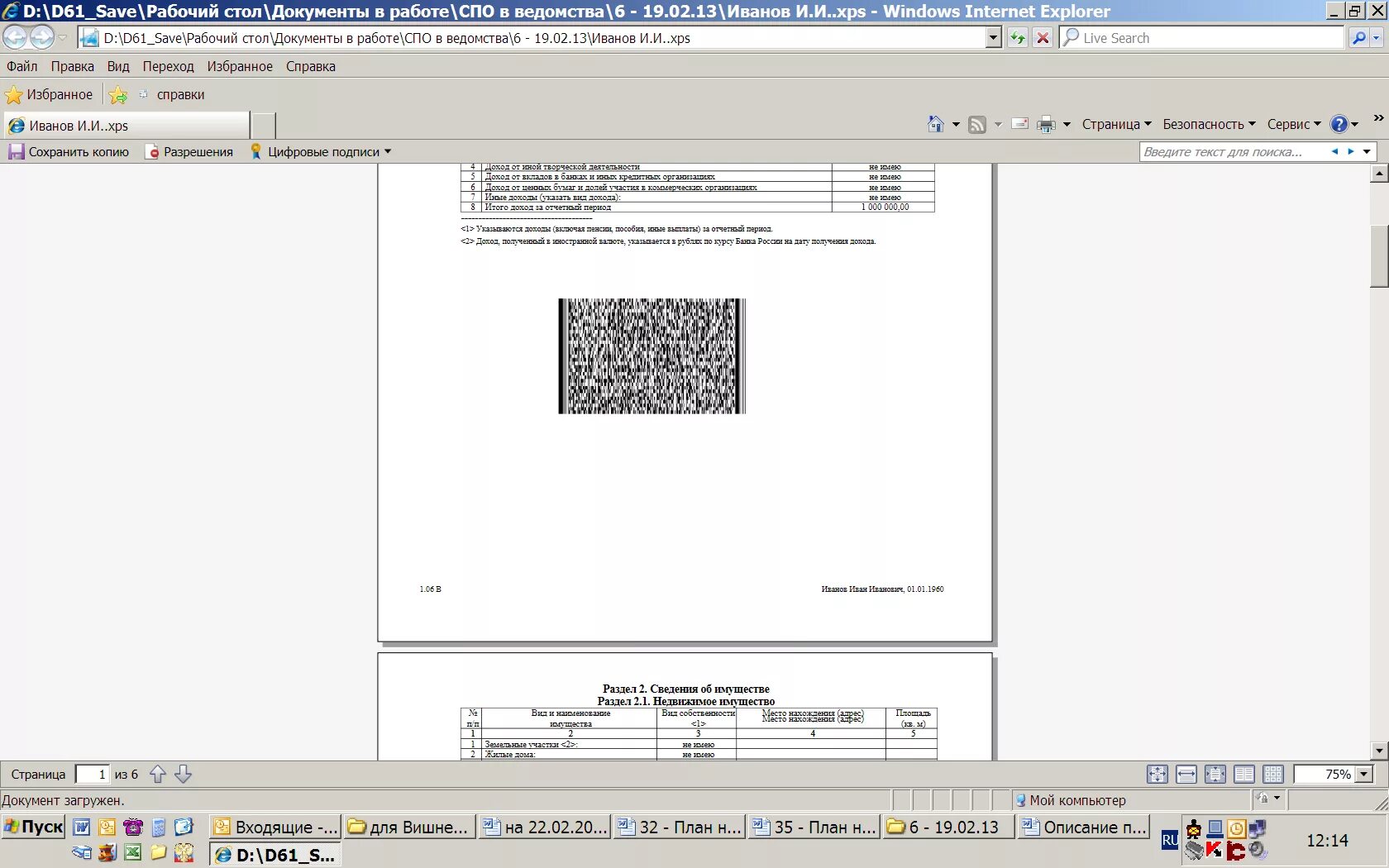Screen dimensions: 1389x868
Task: Click the page number input box
Action: (93, 775)
